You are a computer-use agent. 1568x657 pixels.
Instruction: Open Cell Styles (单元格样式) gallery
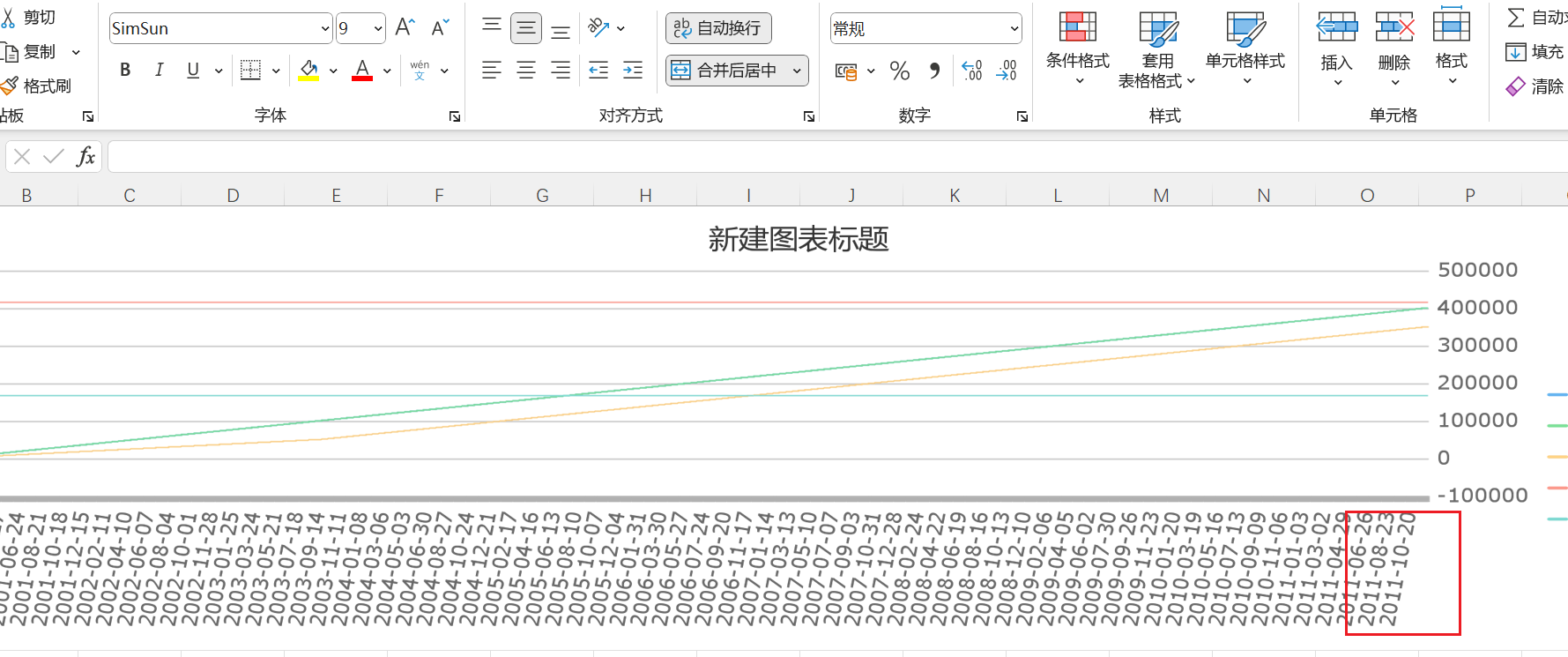coord(1245,49)
